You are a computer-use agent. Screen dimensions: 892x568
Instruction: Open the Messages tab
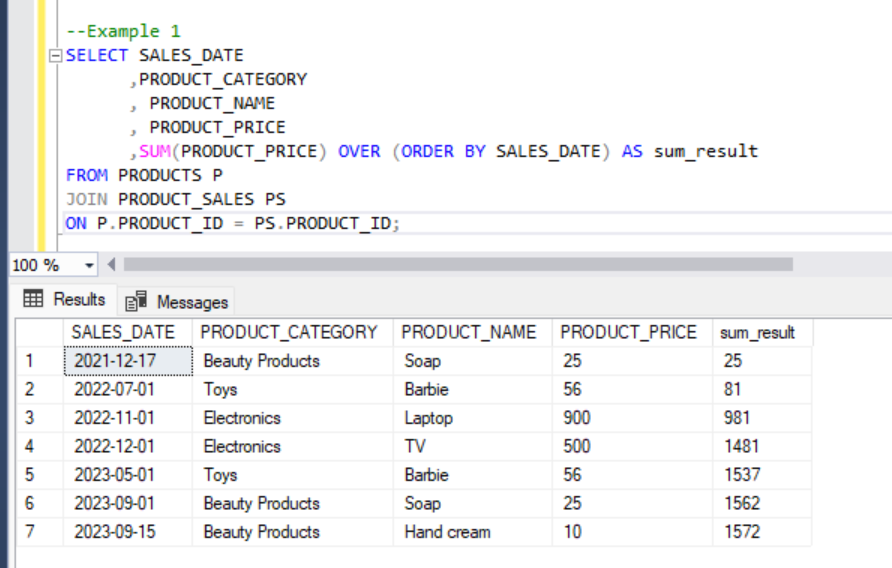tap(179, 301)
